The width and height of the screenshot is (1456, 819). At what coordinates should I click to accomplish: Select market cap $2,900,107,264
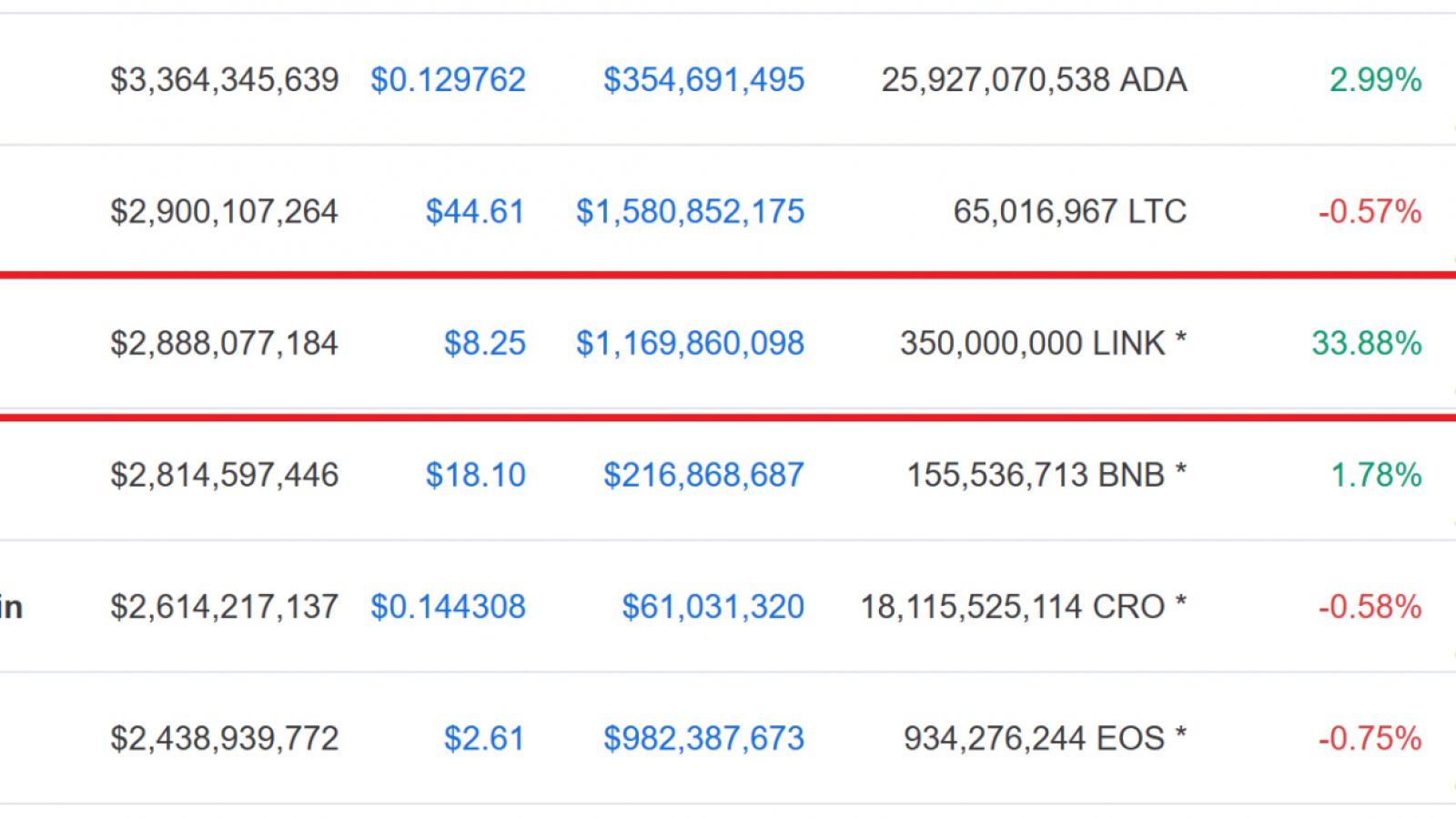pos(224,212)
